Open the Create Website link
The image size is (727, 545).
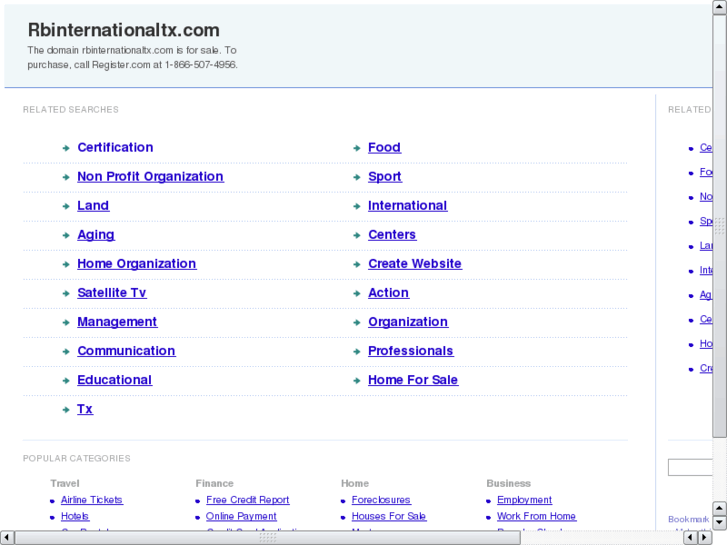click(415, 264)
